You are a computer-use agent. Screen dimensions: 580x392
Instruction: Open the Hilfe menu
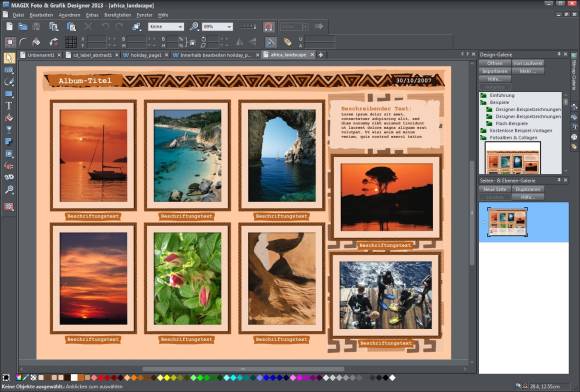coord(163,15)
